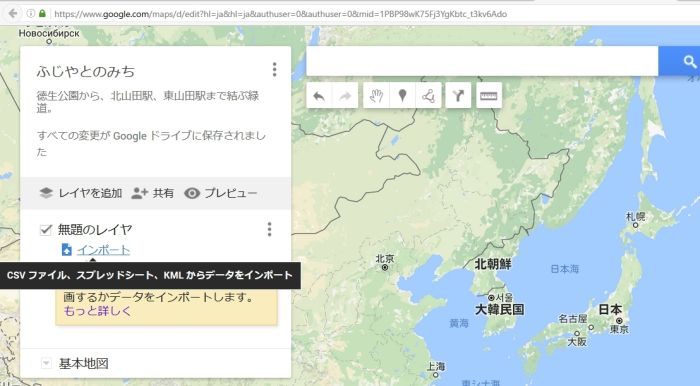This screenshot has width=700, height=386.
Task: Click 札幌 city label on map
Action: click(636, 216)
